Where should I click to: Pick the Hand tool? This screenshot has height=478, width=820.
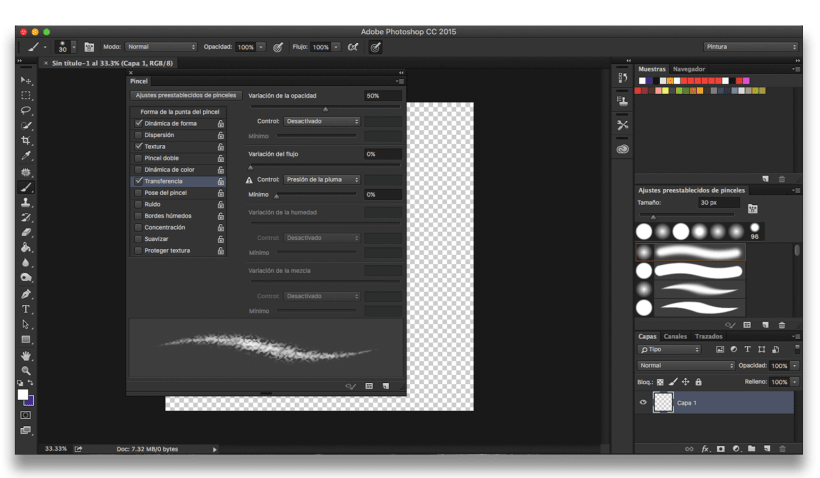click(x=26, y=355)
